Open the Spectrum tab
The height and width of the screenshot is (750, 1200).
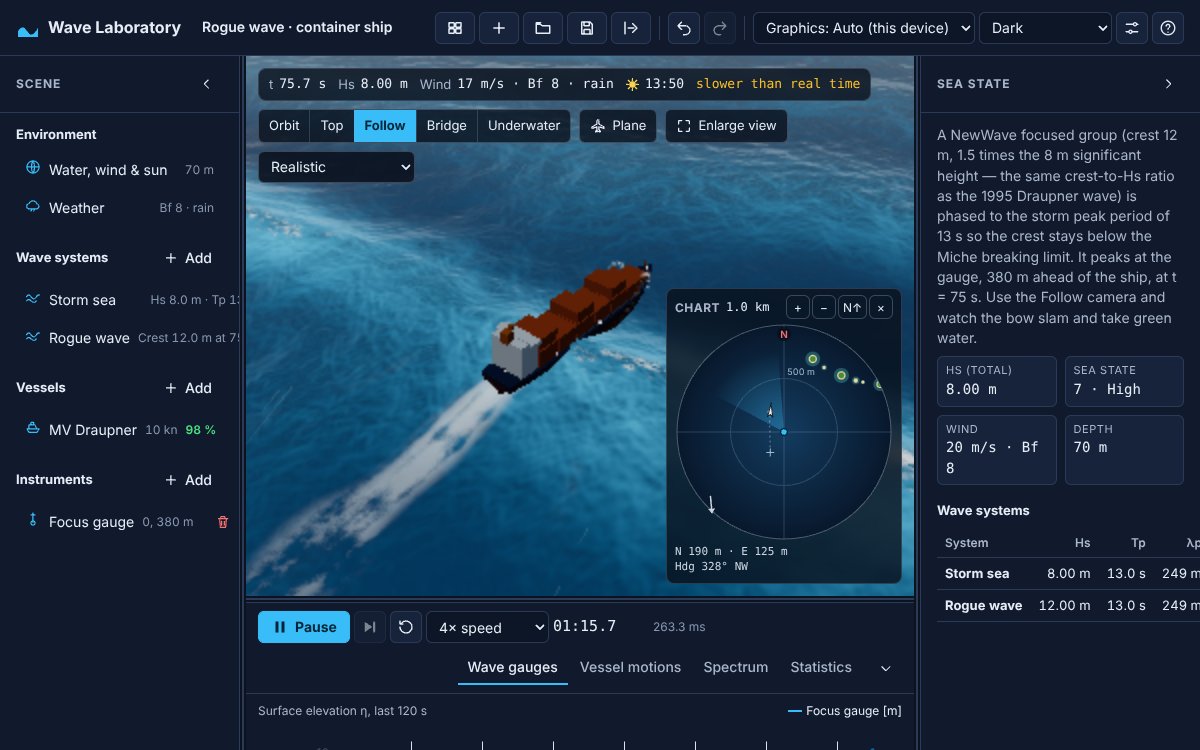pos(736,667)
